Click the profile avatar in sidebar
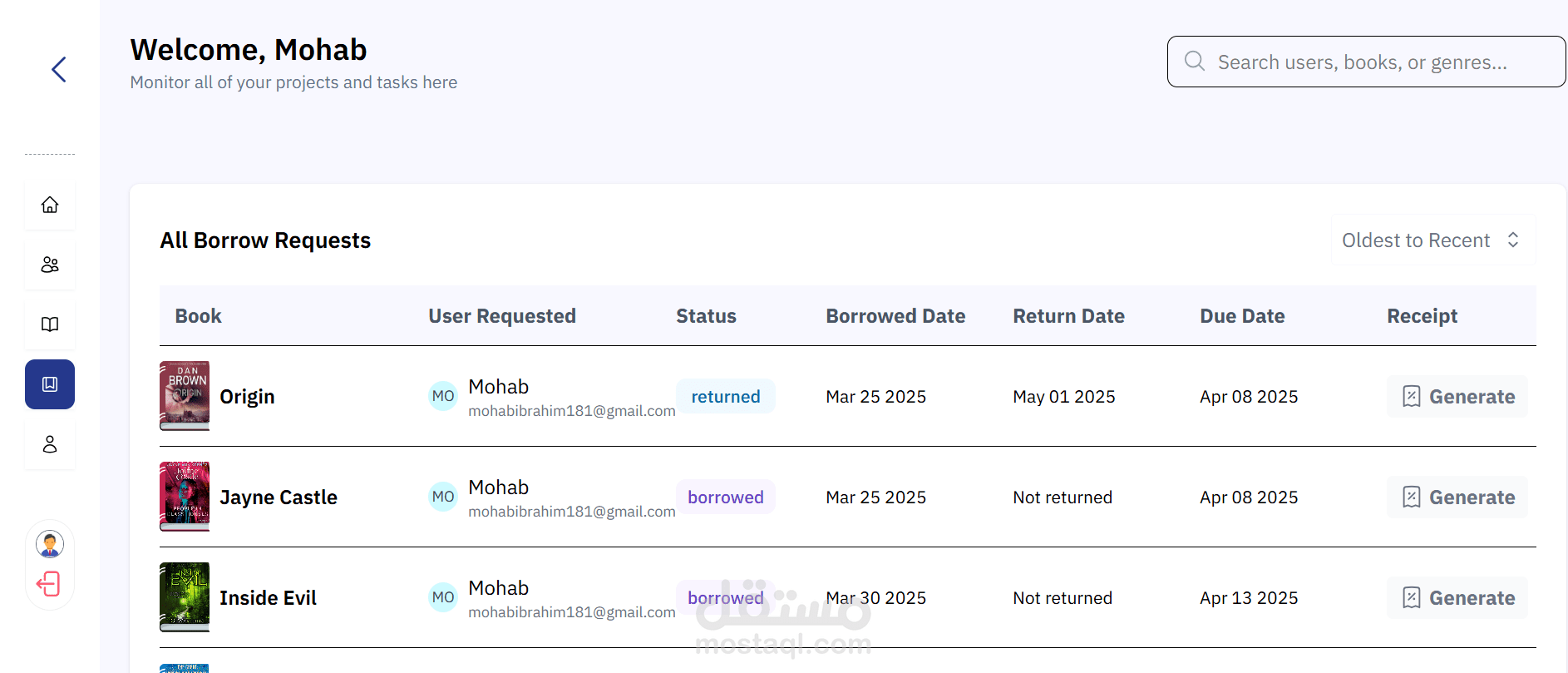This screenshot has width=1568, height=673. 50,545
